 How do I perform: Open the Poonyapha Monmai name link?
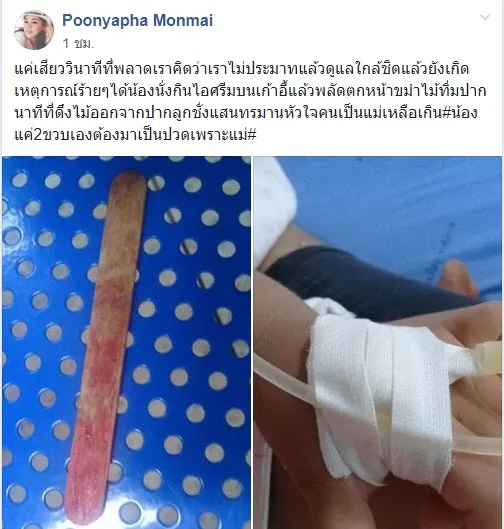point(138,20)
